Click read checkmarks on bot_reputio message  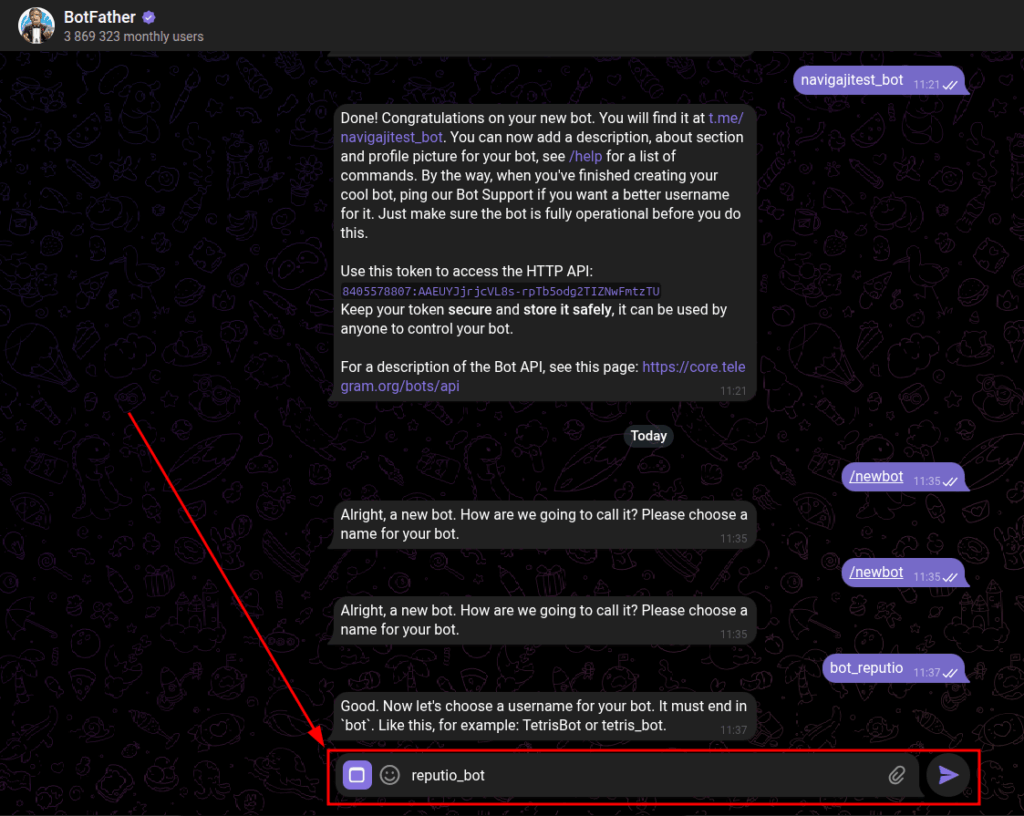pos(950,673)
